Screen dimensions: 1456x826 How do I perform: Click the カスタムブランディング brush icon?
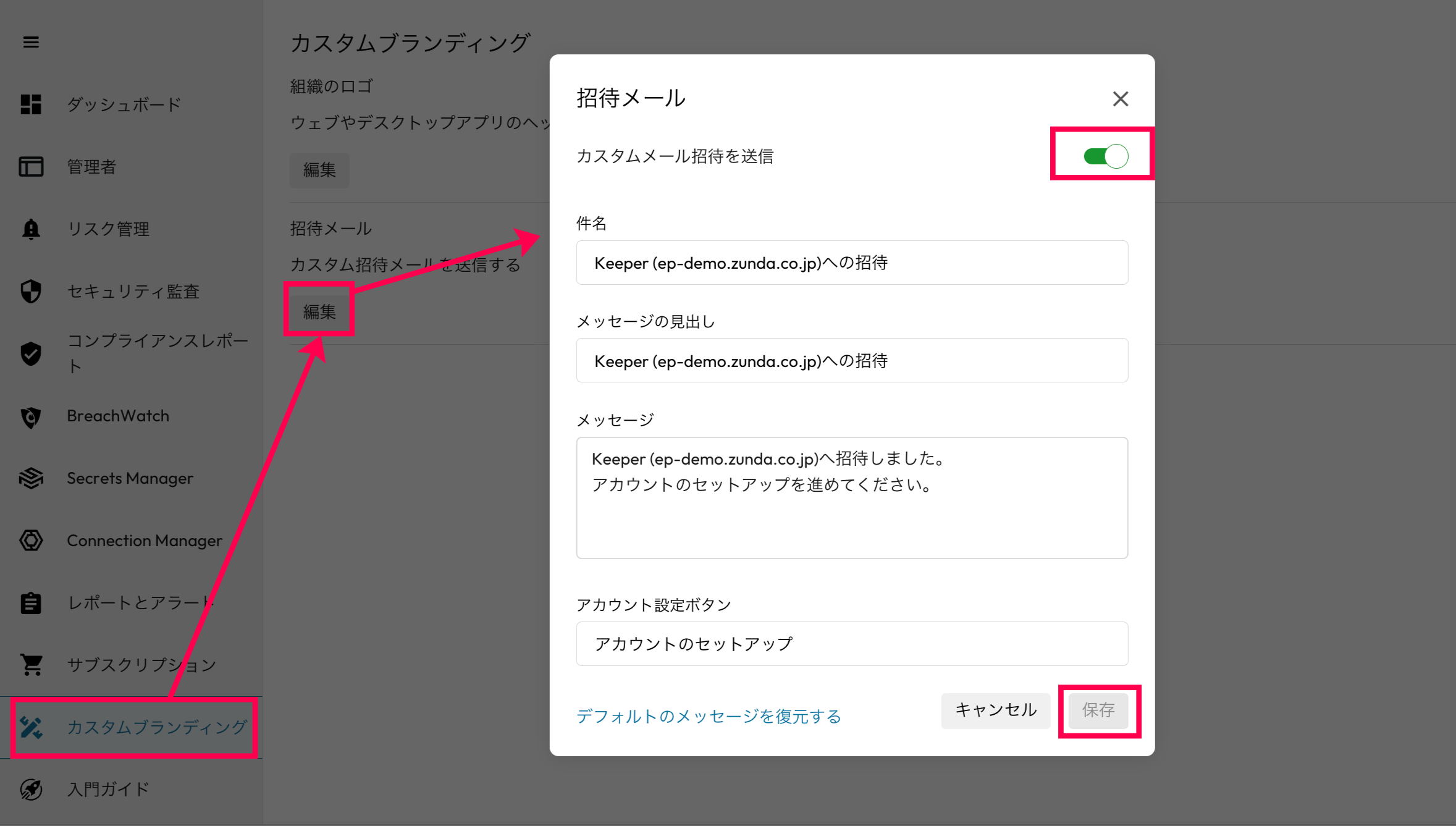pyautogui.click(x=31, y=727)
